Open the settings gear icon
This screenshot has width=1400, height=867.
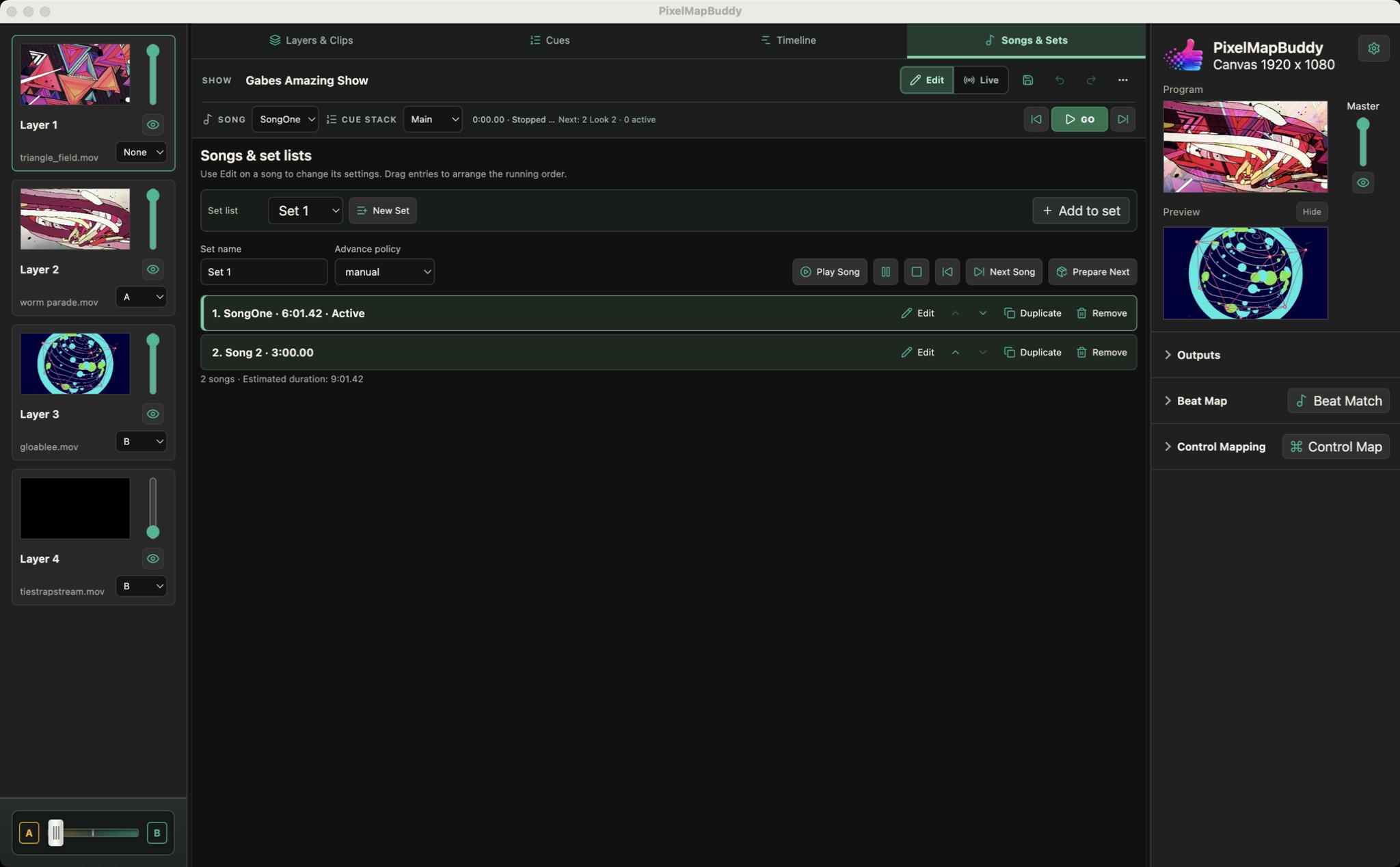(1373, 49)
